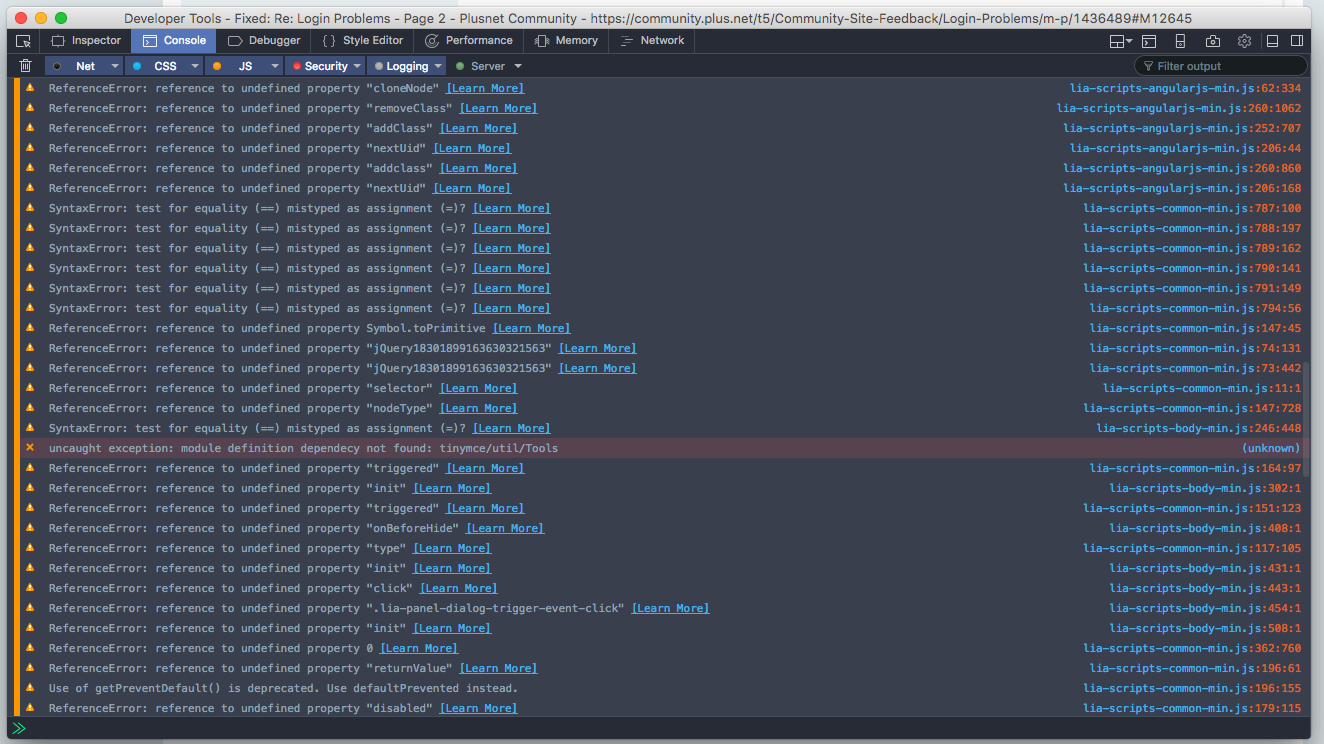Toggle Responsive Design Mode icon
Screen dimensions: 1324x744
[1181, 41]
